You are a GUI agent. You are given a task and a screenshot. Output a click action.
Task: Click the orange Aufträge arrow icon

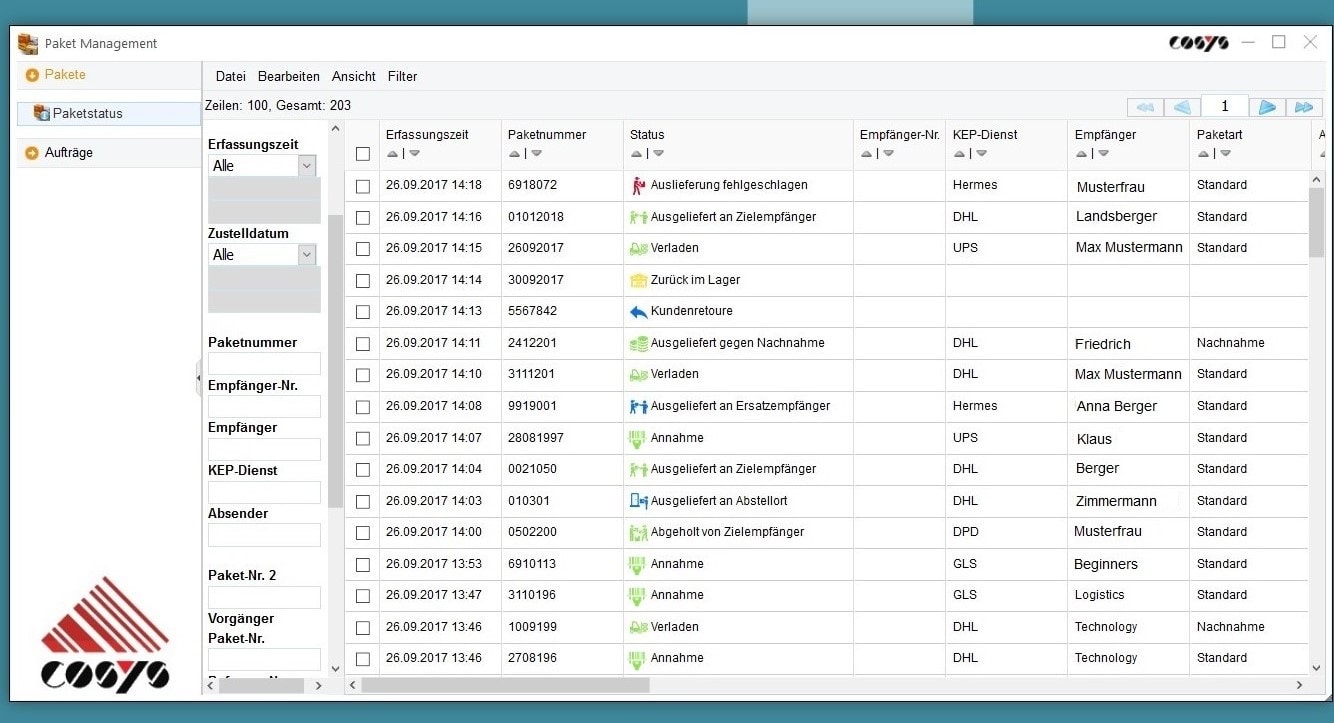[x=32, y=153]
